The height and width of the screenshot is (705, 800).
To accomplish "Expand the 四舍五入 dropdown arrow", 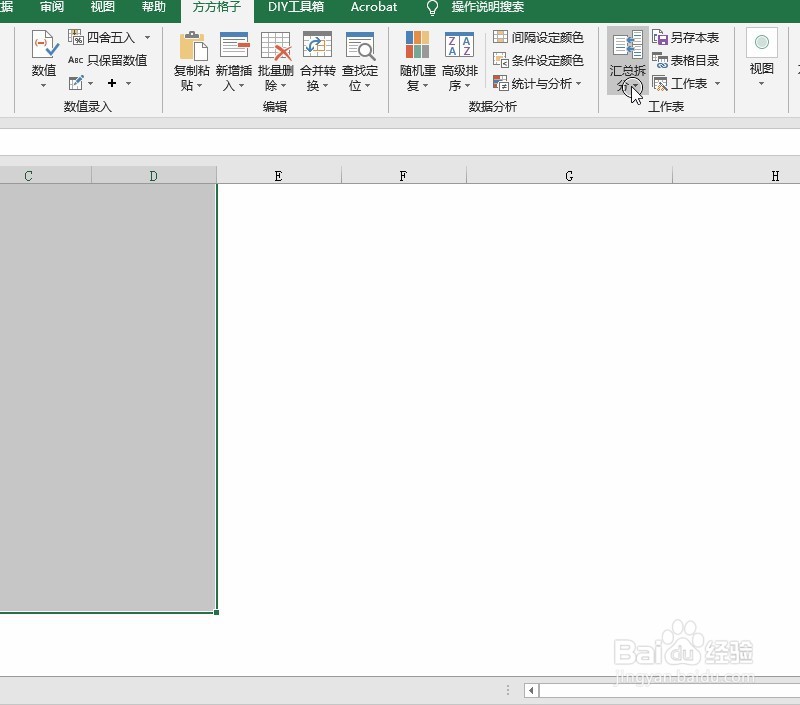I will [x=147, y=37].
